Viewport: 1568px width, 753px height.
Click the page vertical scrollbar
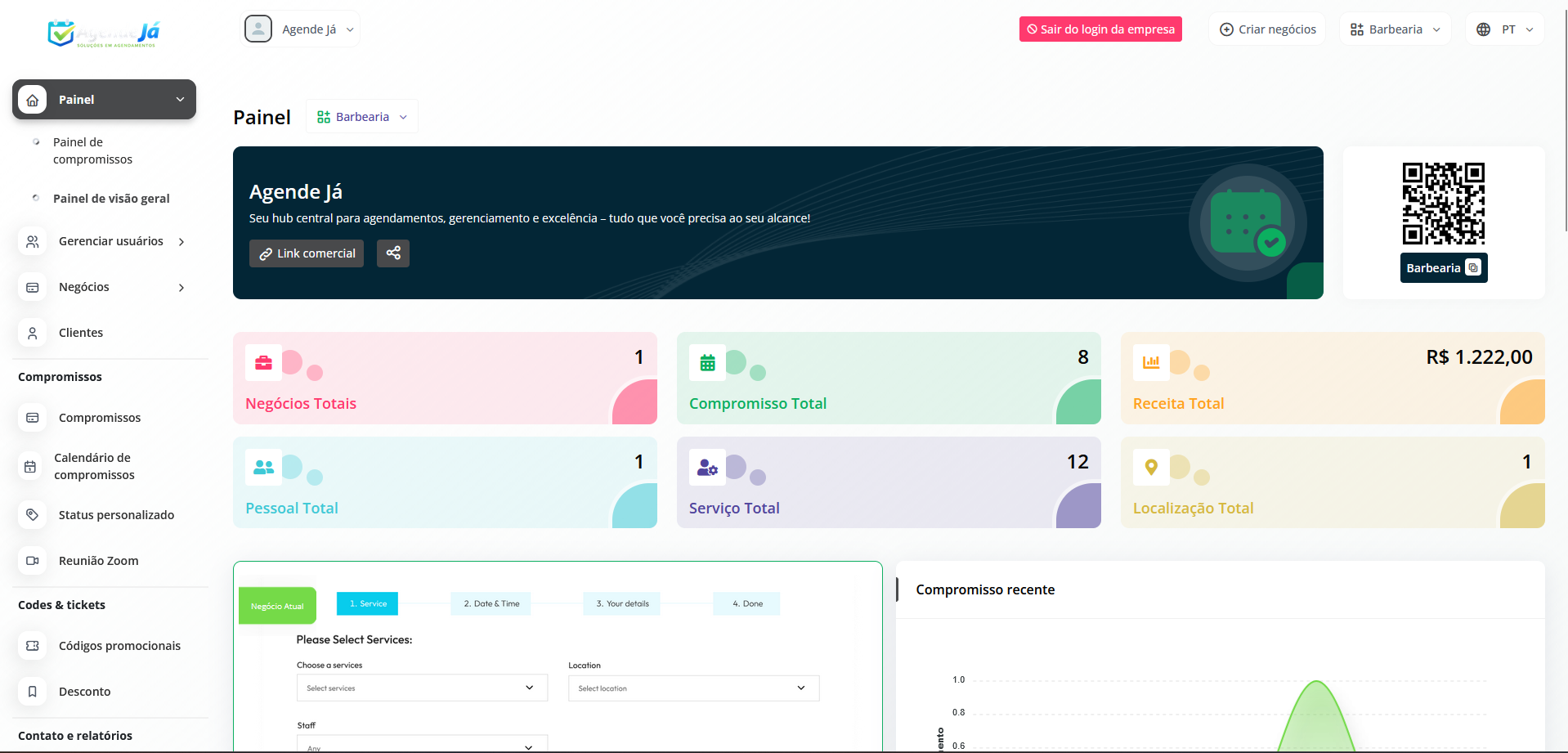1566,123
